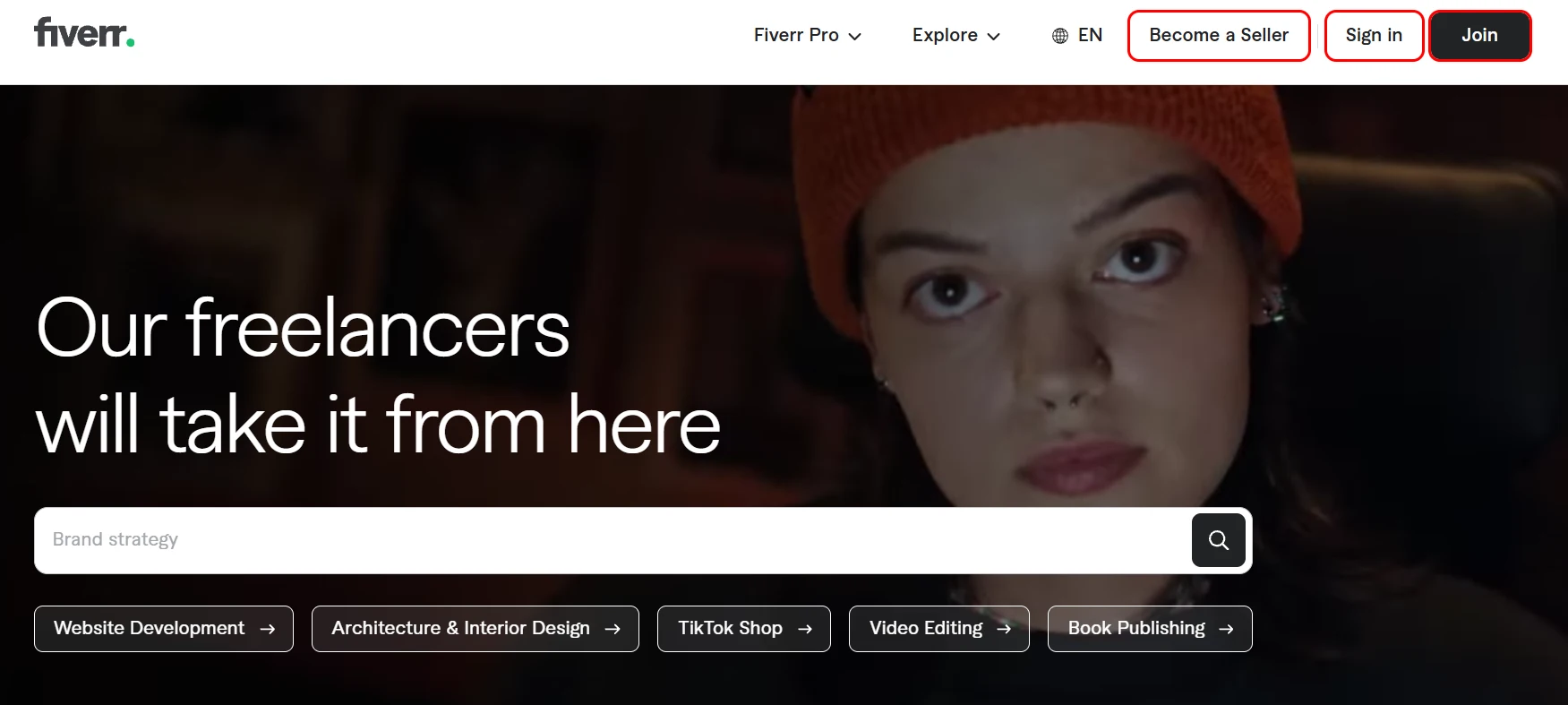Open the Sign in page
Screen dimensions: 1568x705
coord(1374,36)
